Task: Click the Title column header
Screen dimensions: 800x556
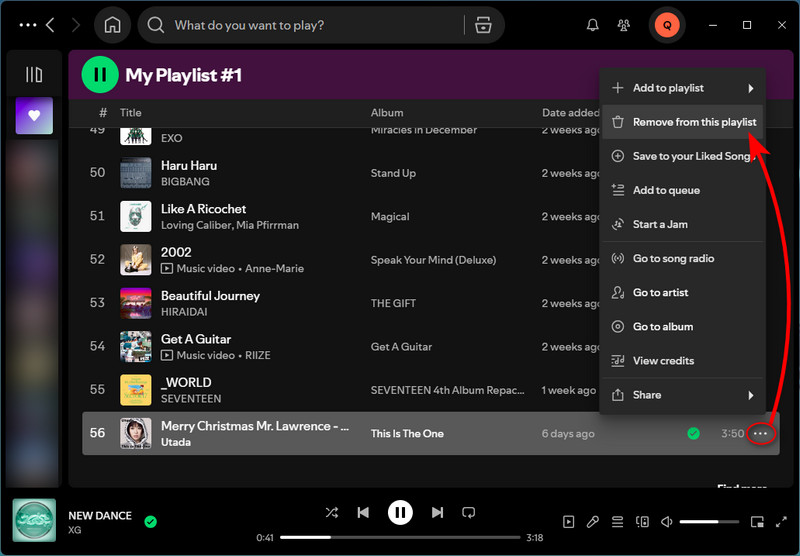Action: 131,113
